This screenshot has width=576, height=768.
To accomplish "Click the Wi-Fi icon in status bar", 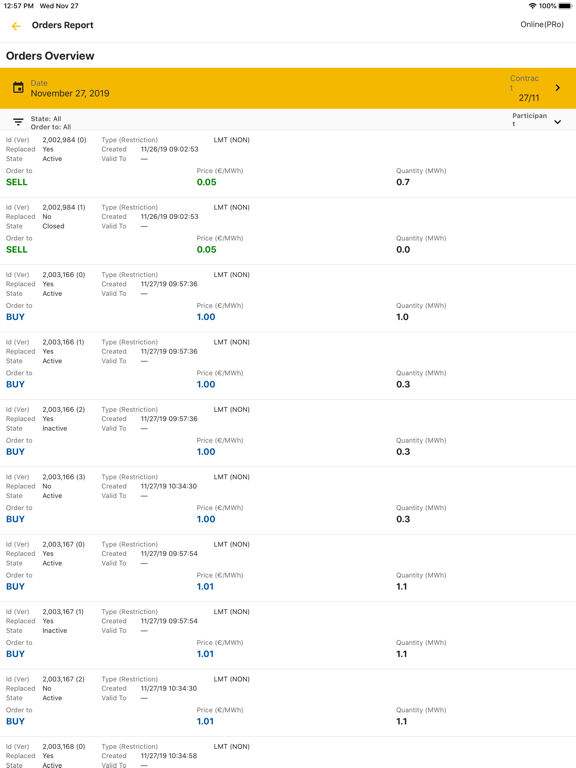I will tap(532, 6).
